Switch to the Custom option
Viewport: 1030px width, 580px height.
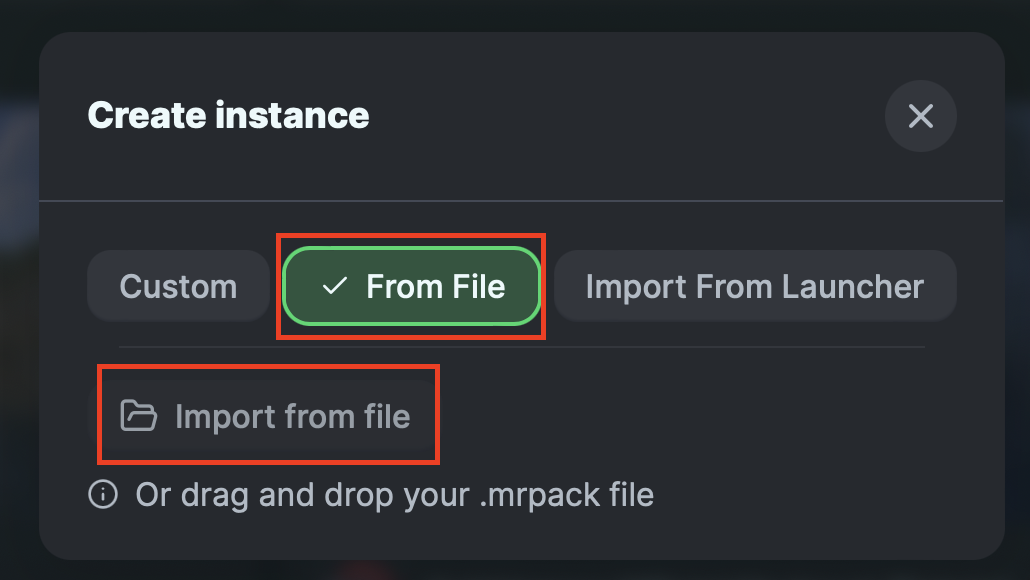click(178, 287)
